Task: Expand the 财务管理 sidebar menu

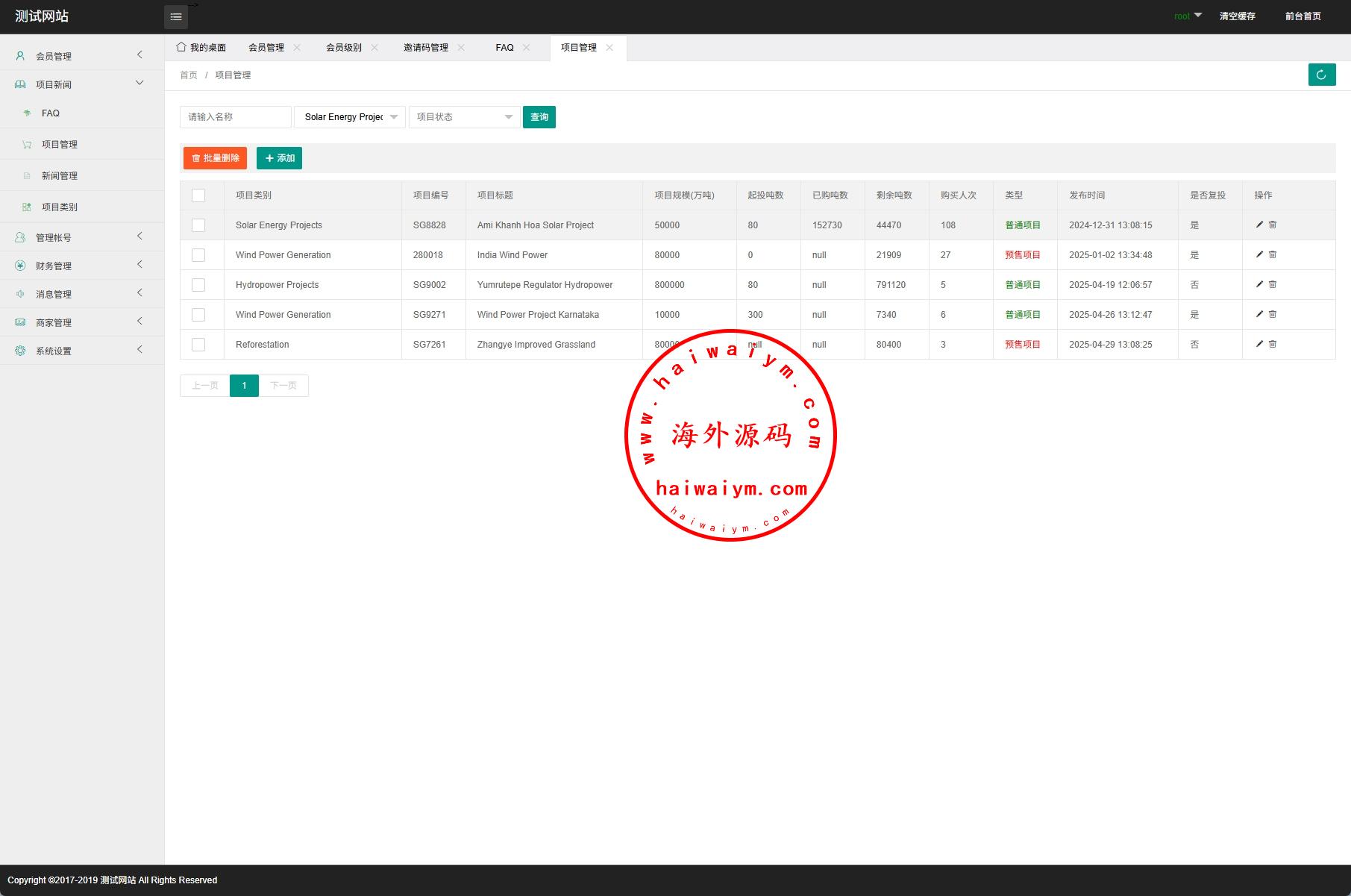Action: tap(81, 266)
